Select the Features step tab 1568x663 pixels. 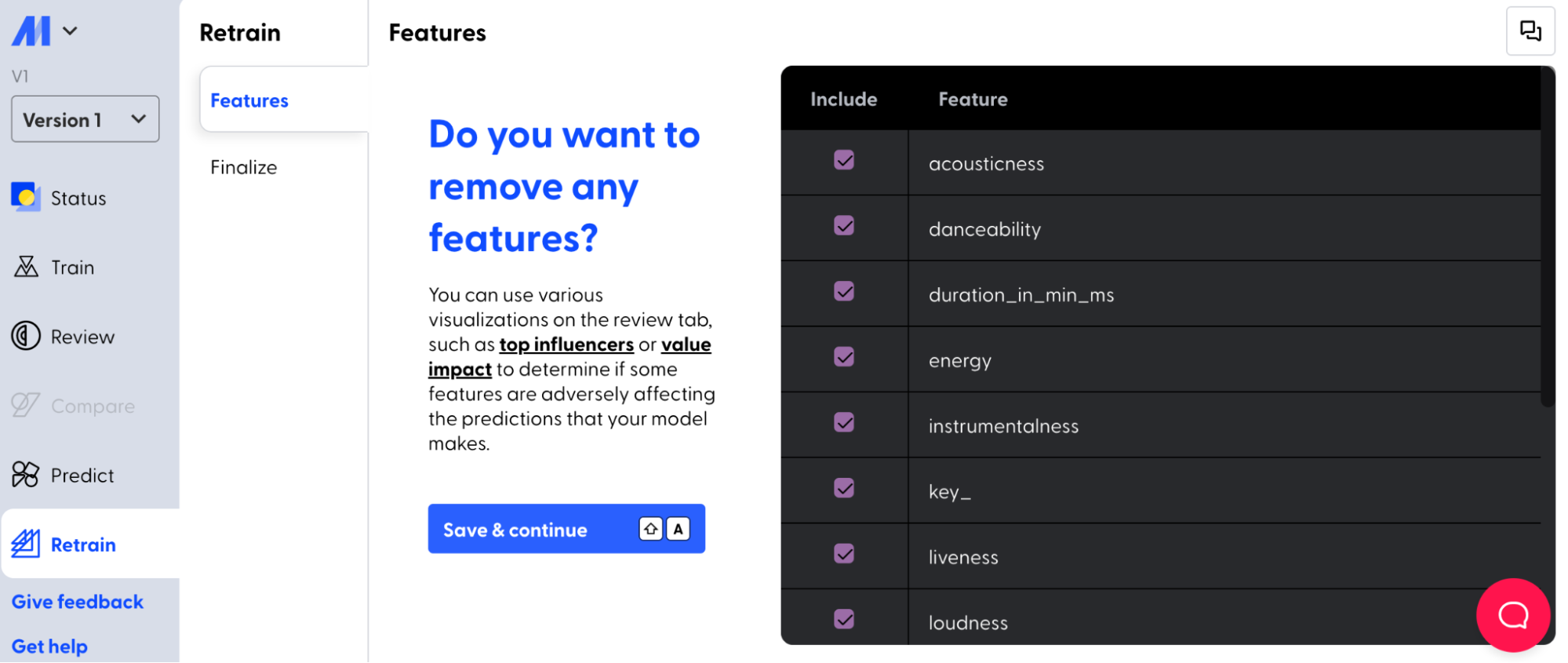point(249,100)
